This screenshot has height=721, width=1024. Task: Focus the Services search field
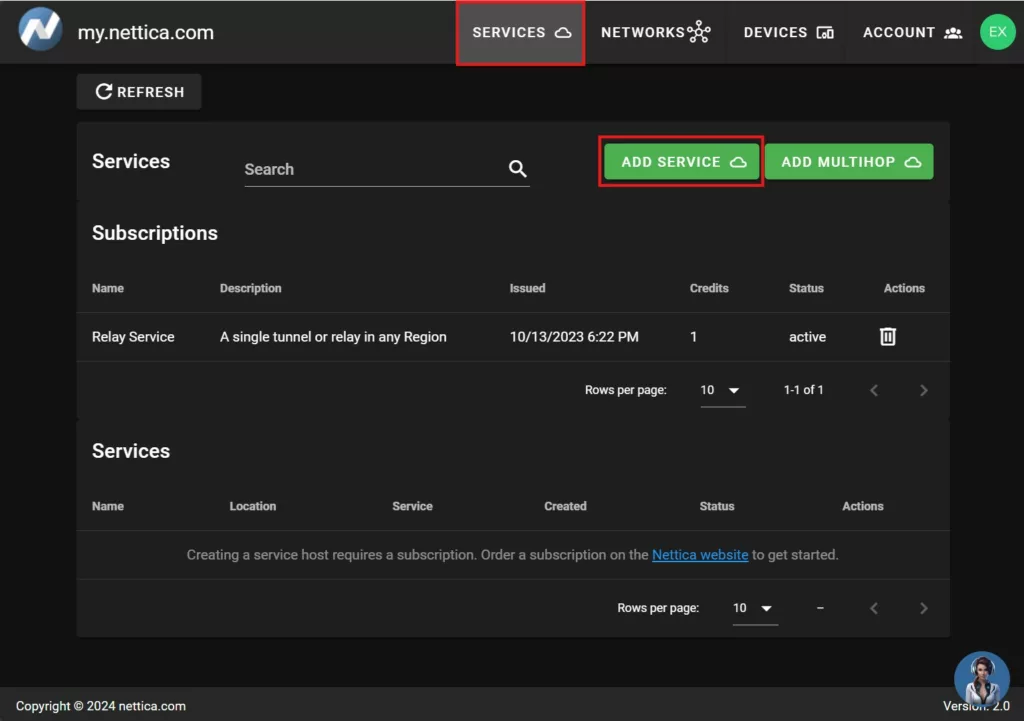point(370,169)
